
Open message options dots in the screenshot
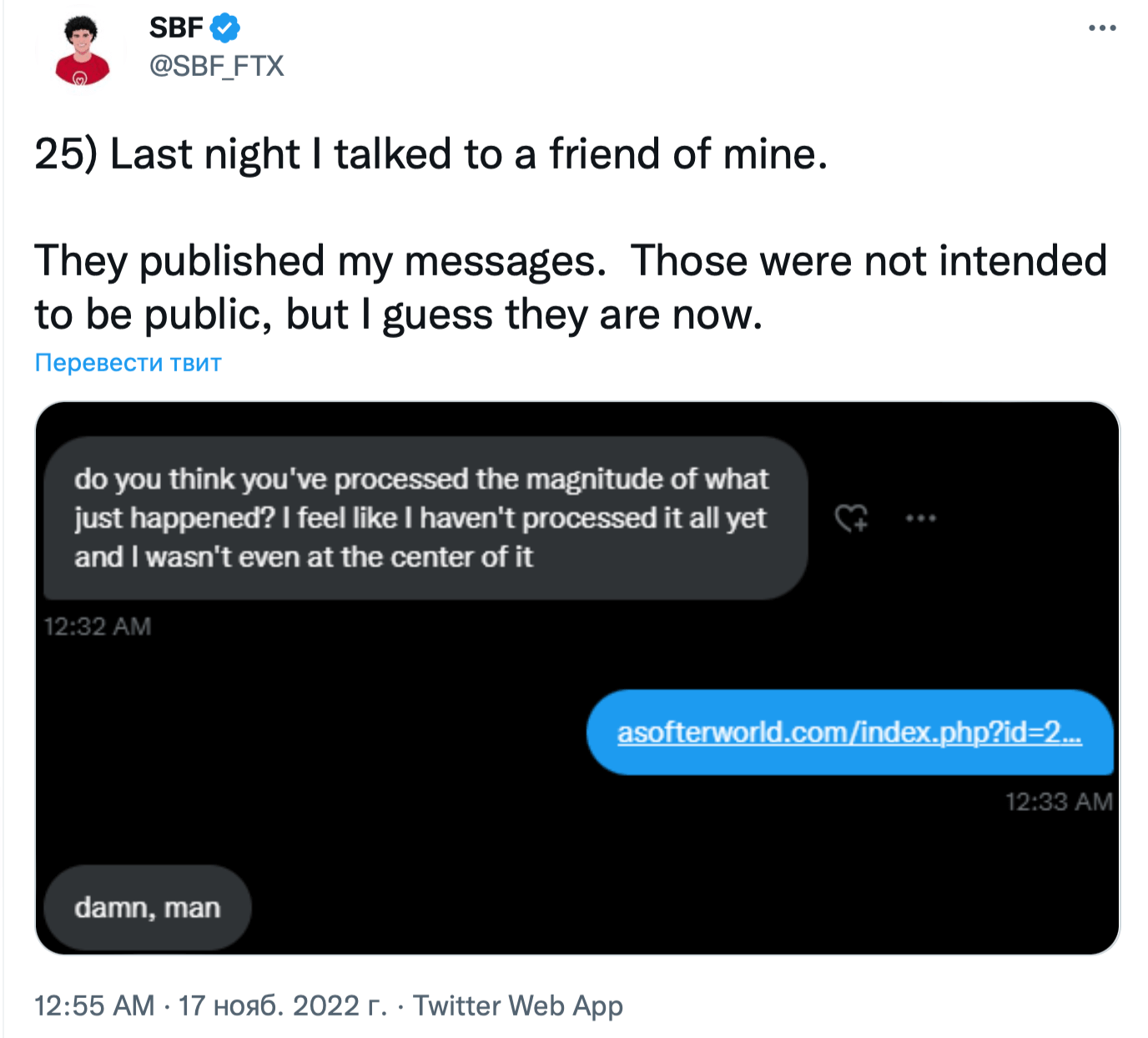(x=920, y=518)
